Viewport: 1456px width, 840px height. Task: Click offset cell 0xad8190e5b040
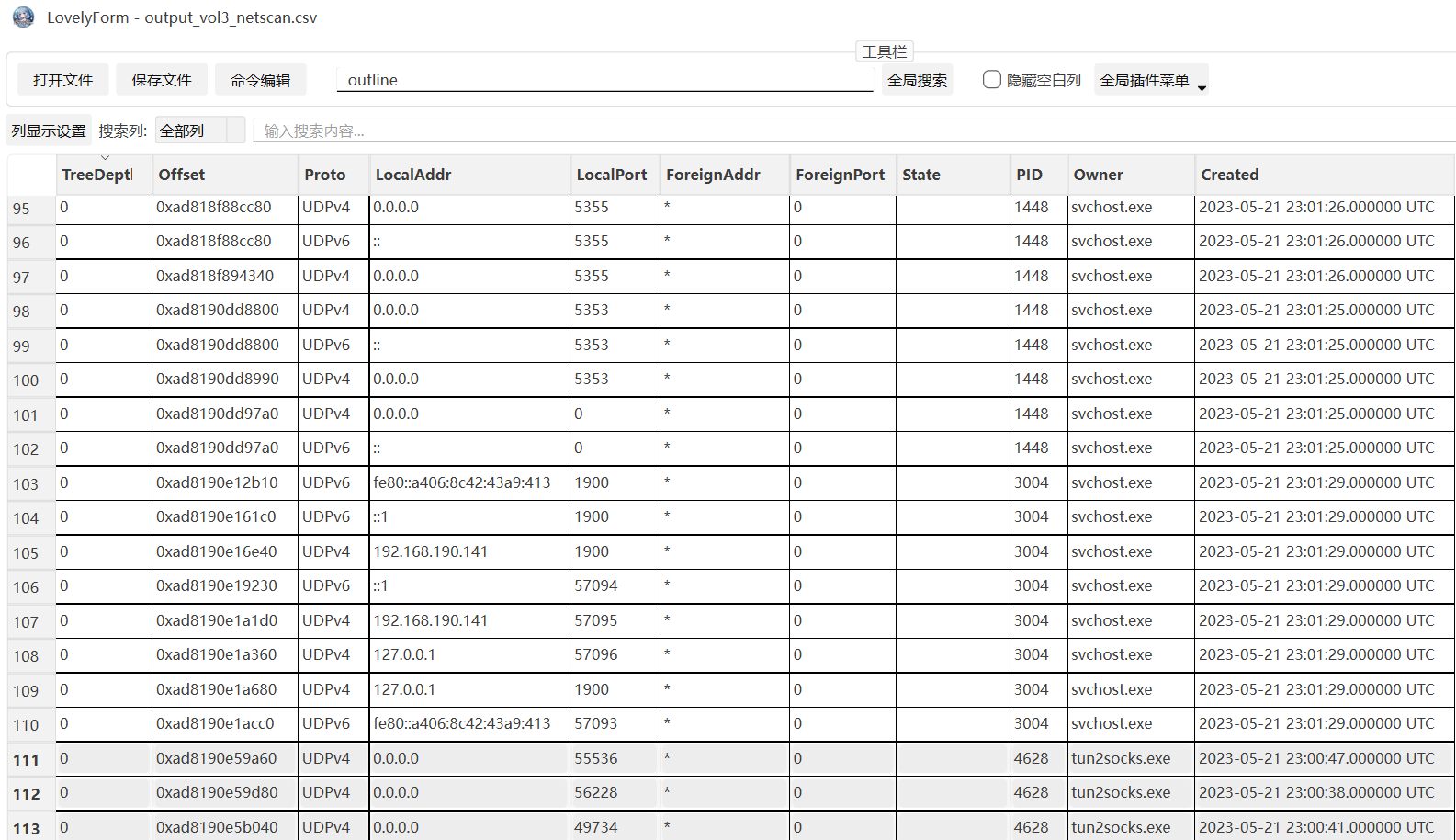[x=225, y=827]
